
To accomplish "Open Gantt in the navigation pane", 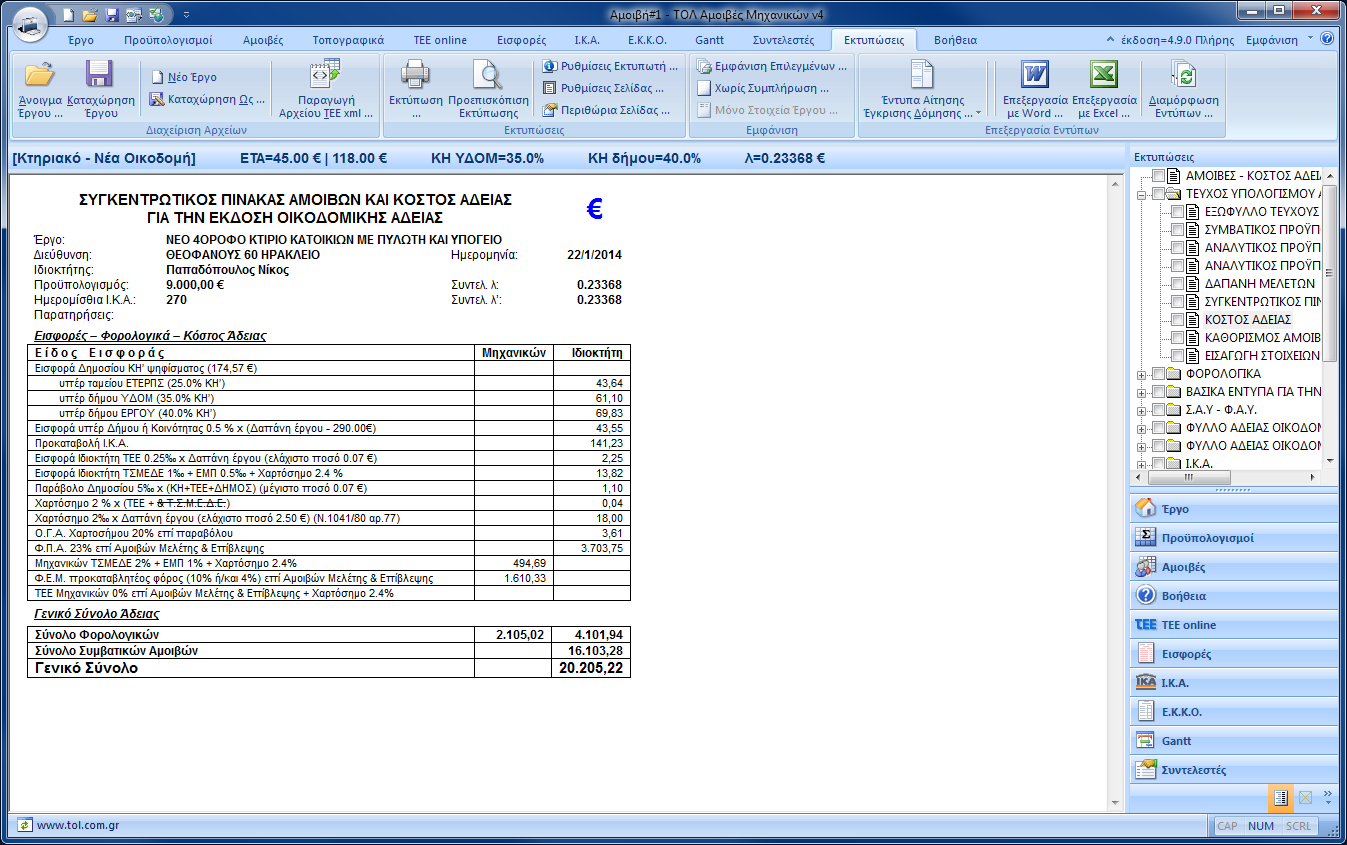I will coord(1232,741).
